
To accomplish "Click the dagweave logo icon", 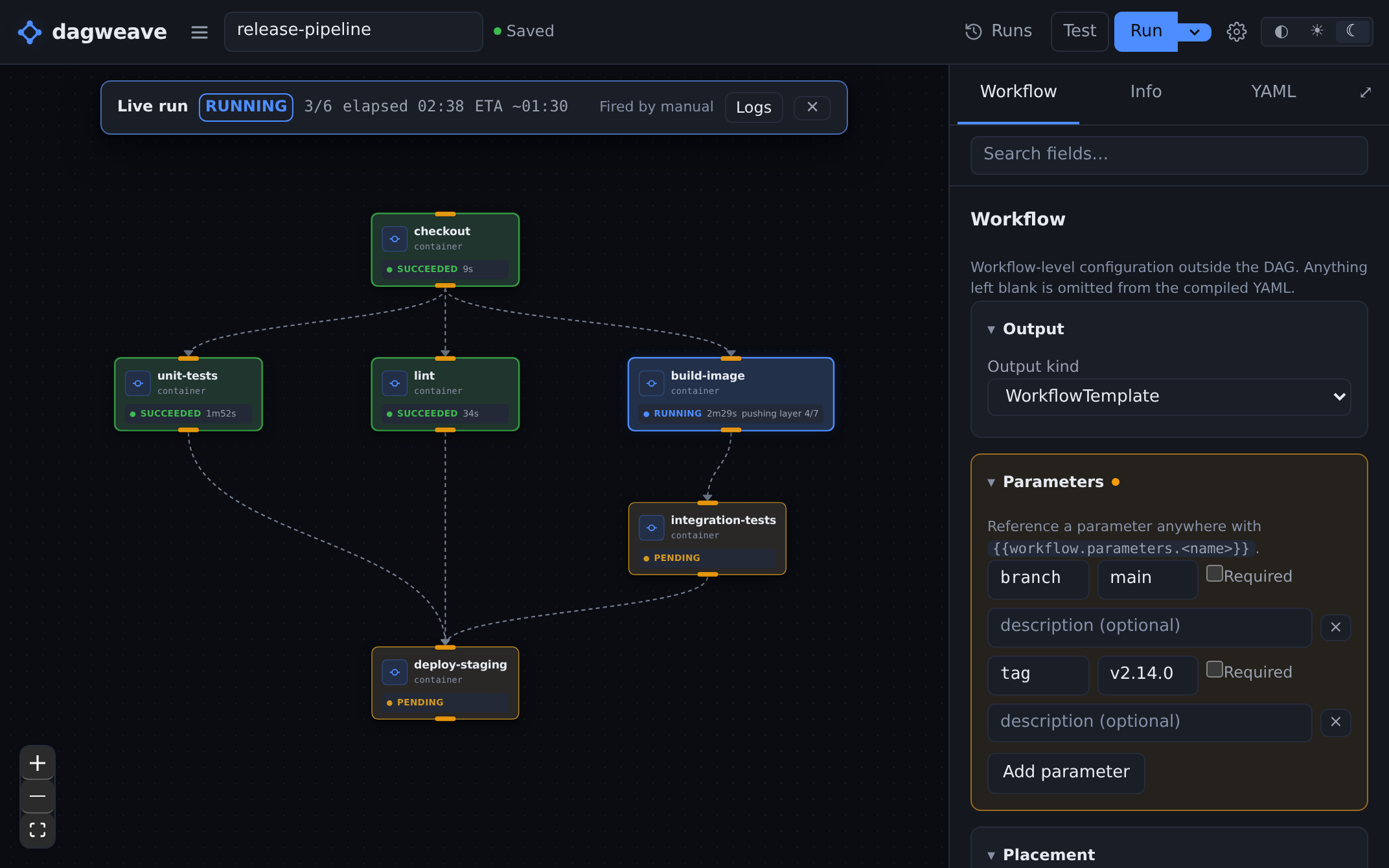I will click(30, 32).
